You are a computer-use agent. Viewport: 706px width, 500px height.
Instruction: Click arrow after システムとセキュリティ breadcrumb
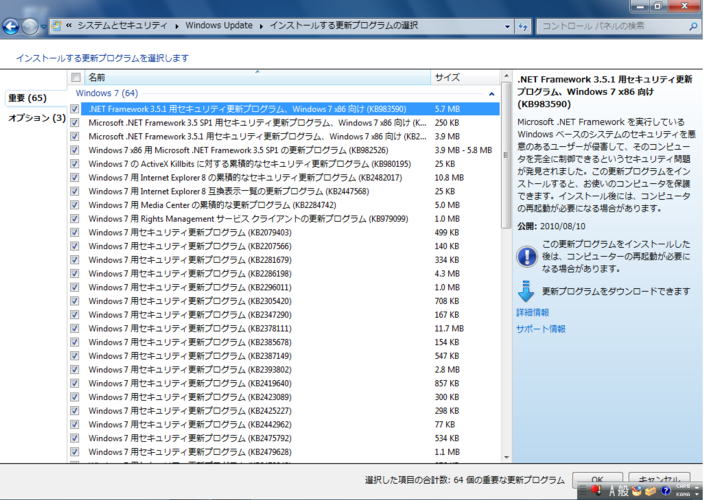click(x=176, y=26)
